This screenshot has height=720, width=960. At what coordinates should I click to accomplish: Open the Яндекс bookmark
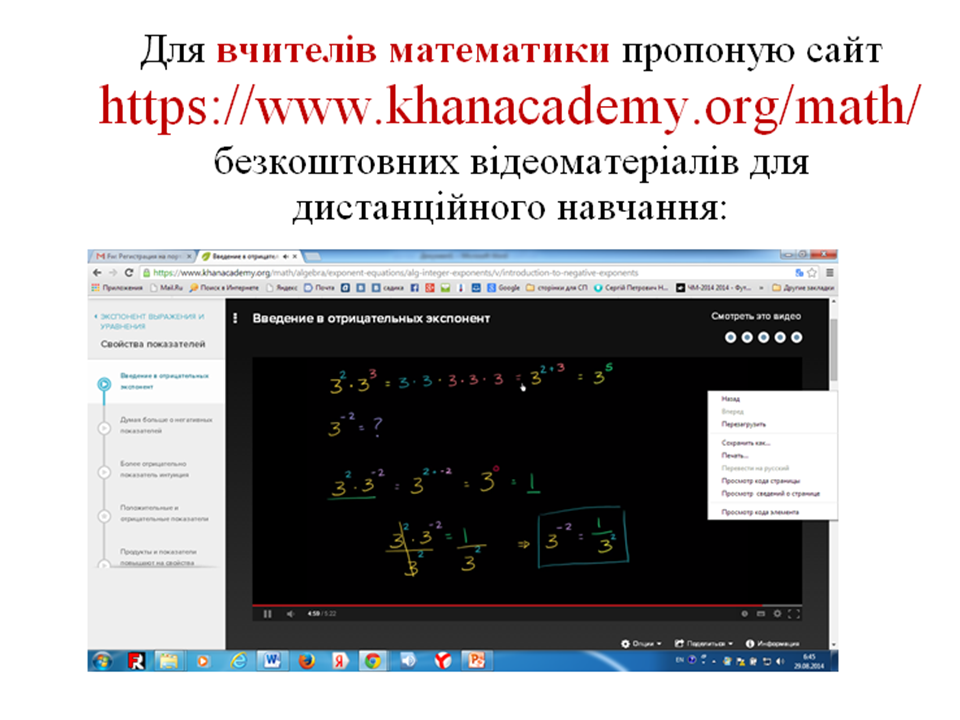pyautogui.click(x=282, y=287)
